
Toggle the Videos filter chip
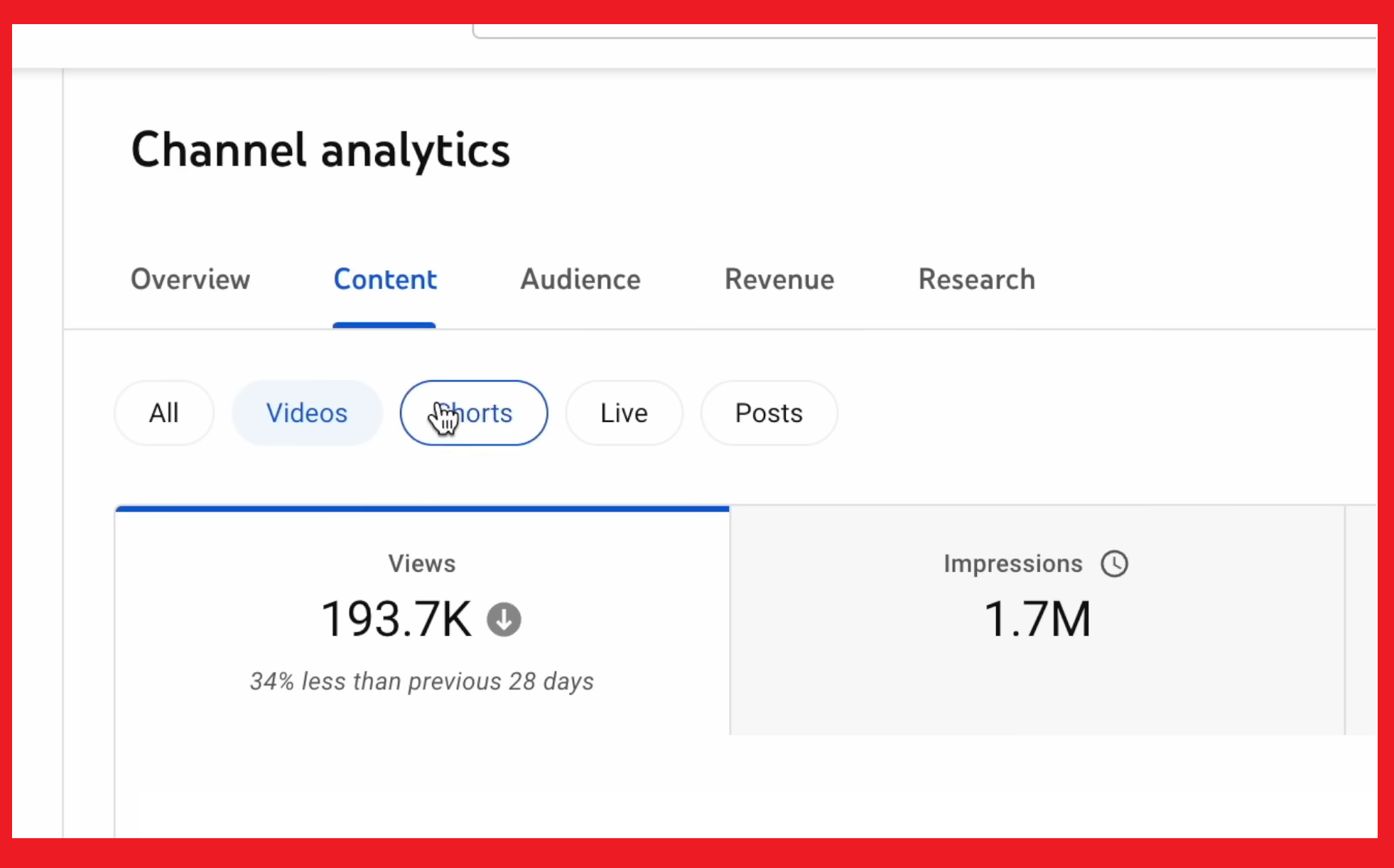click(x=307, y=413)
